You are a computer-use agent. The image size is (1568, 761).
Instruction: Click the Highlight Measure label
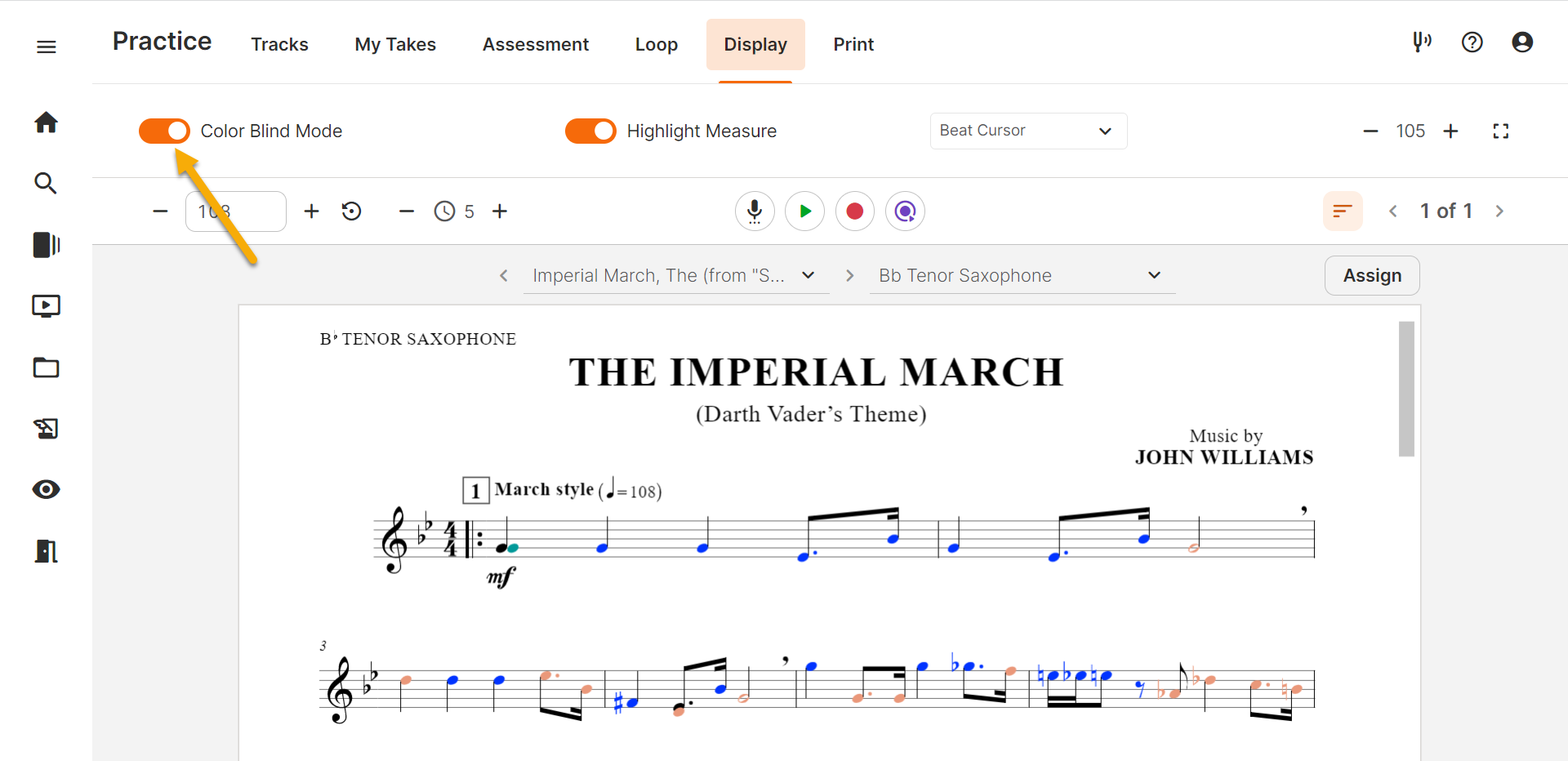pos(702,131)
